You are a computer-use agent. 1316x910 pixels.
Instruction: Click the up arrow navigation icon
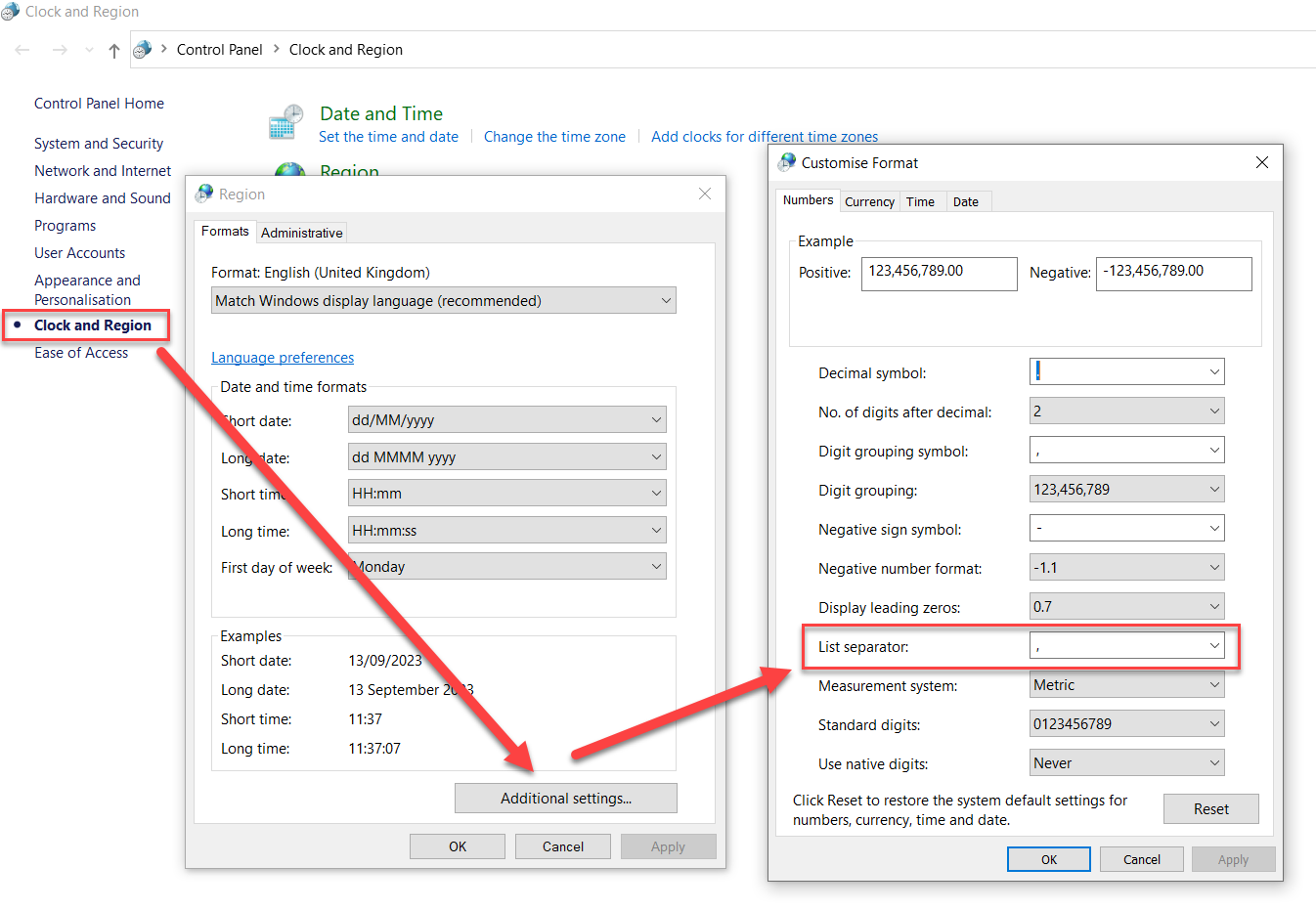tap(114, 50)
